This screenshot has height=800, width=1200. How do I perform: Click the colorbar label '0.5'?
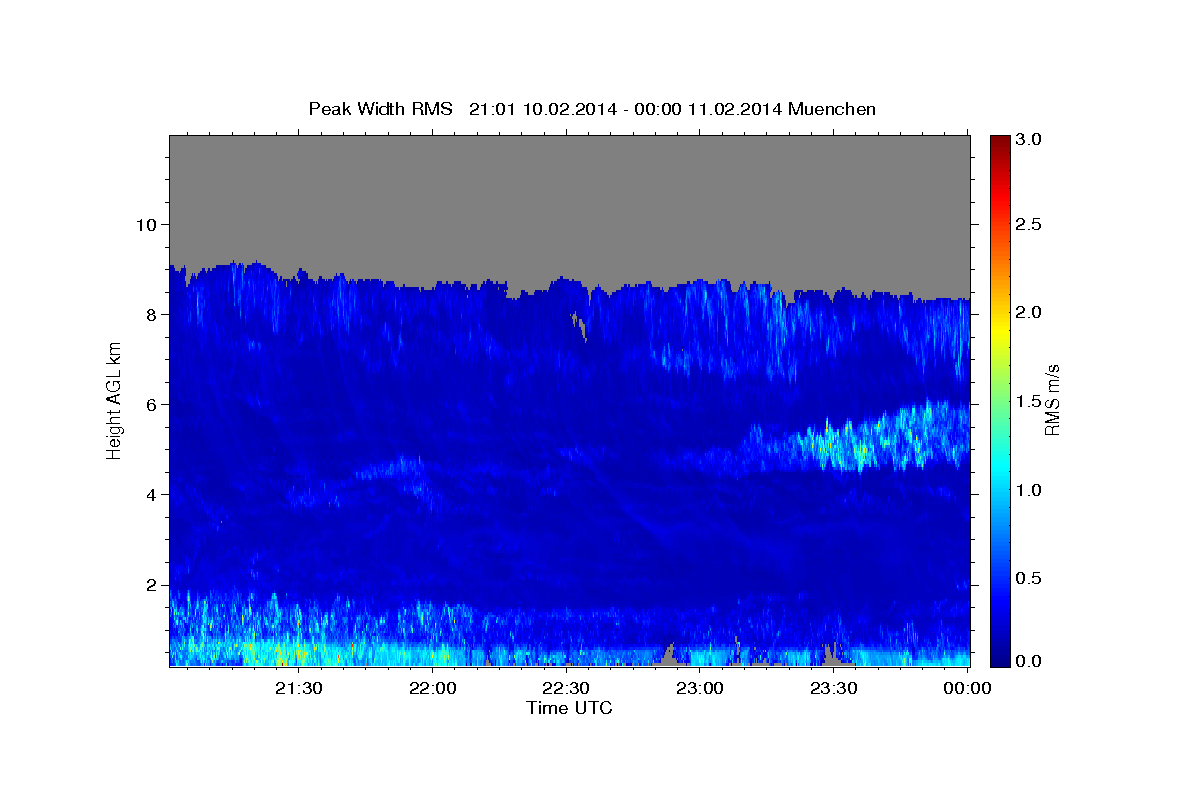1030,578
